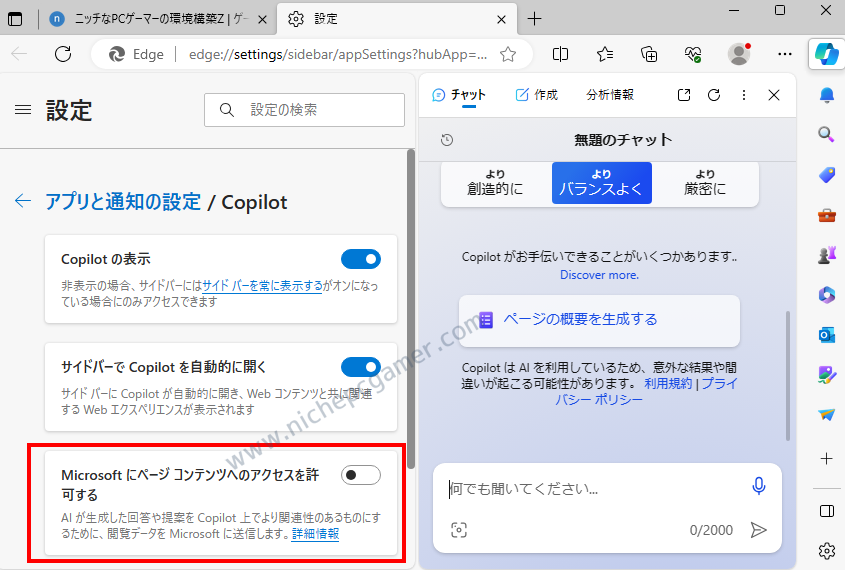Click the アプリと通知の設定 breadcrumb link

(x=123, y=201)
